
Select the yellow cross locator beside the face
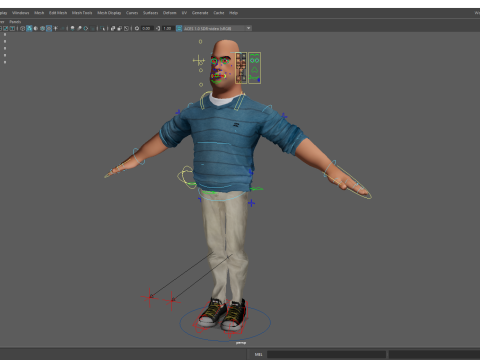pyautogui.click(x=199, y=61)
